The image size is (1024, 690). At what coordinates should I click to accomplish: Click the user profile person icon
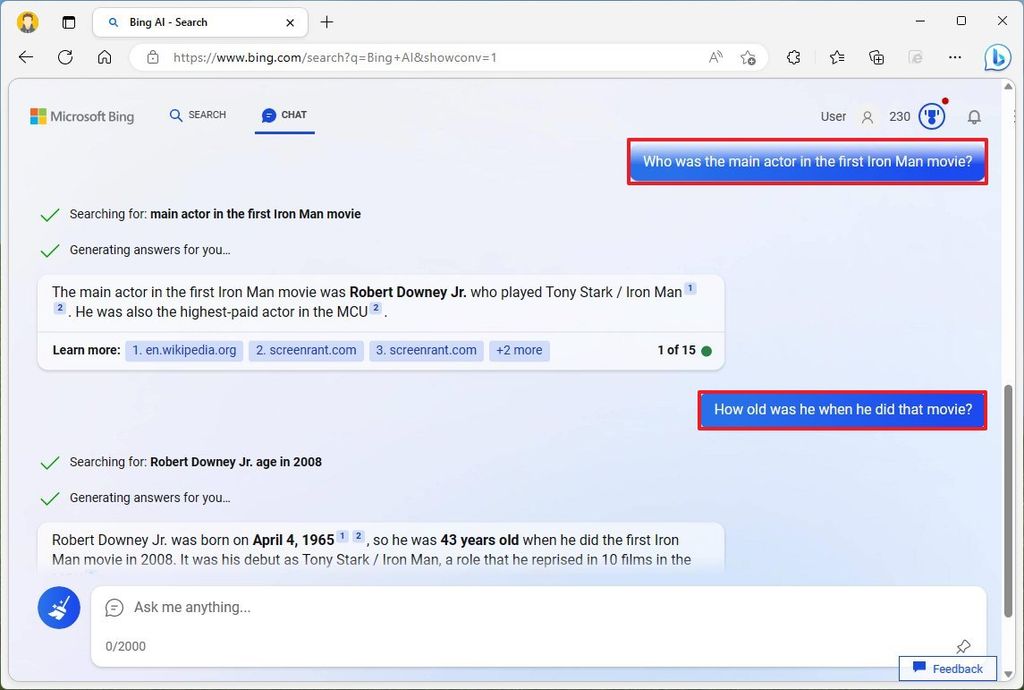[866, 116]
